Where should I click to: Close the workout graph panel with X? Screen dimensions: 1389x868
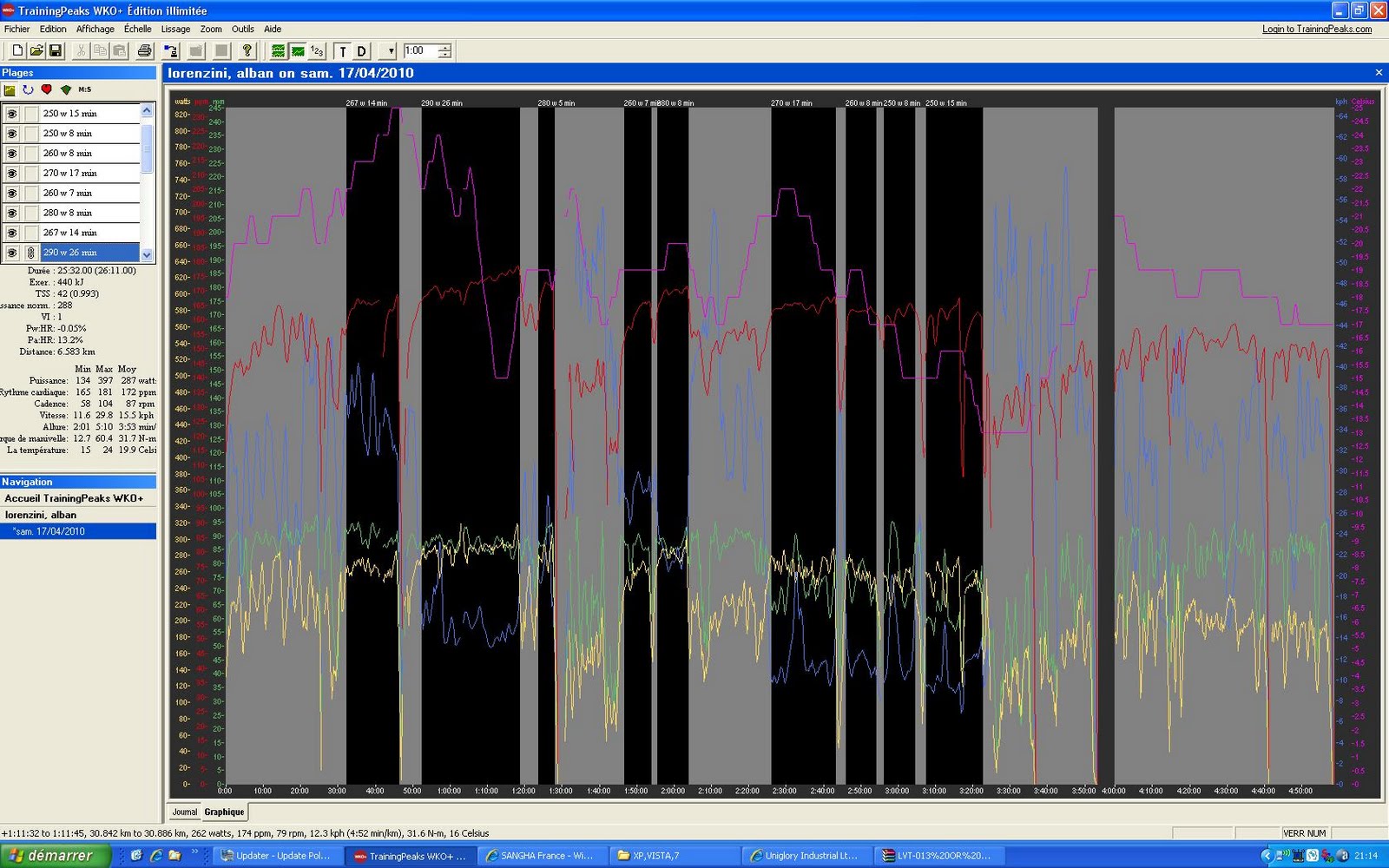(1379, 73)
